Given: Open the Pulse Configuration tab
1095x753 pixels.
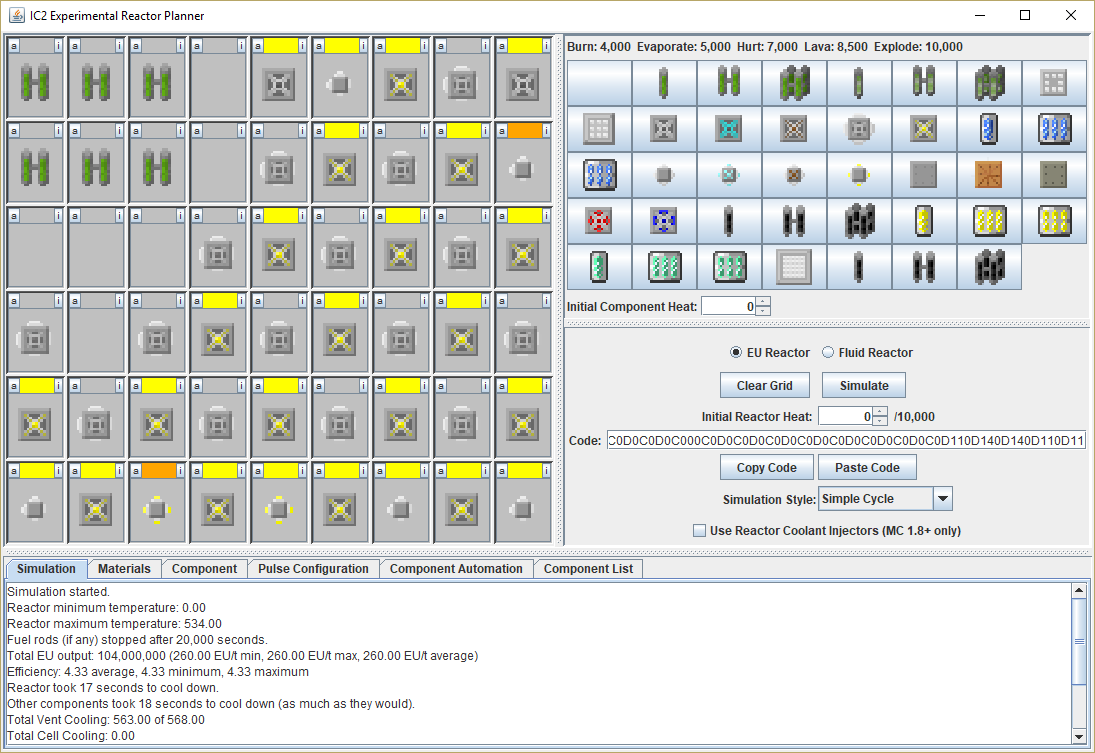Looking at the screenshot, I should tap(313, 569).
